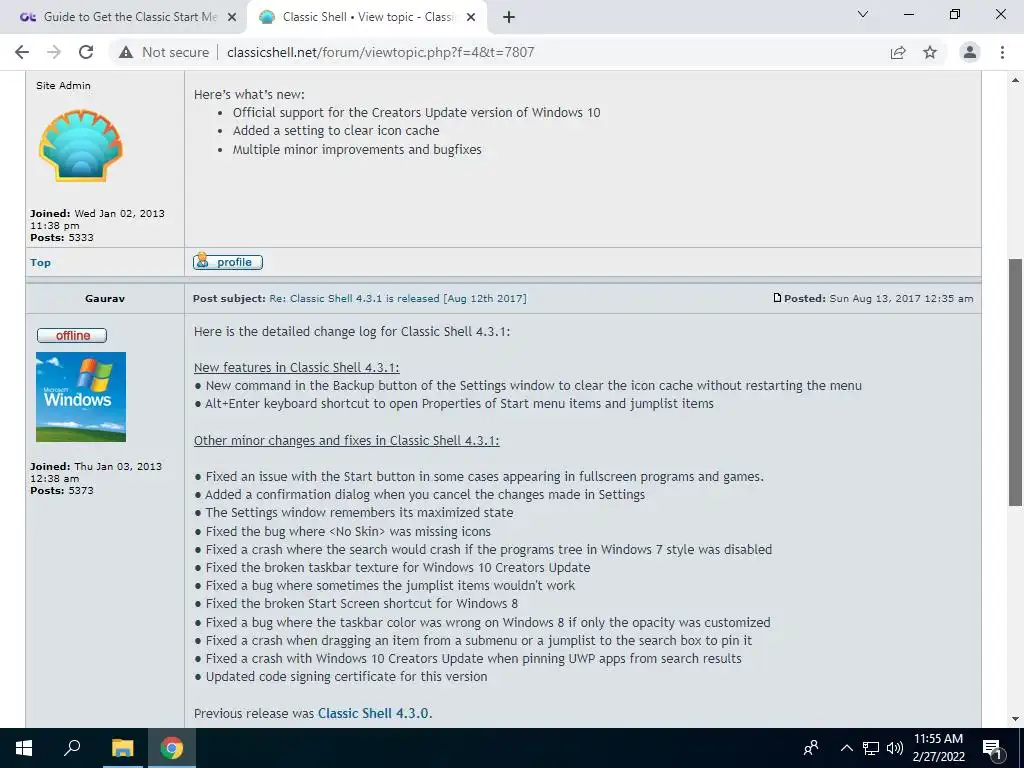
Task: Go back to previous page
Action: [22, 52]
